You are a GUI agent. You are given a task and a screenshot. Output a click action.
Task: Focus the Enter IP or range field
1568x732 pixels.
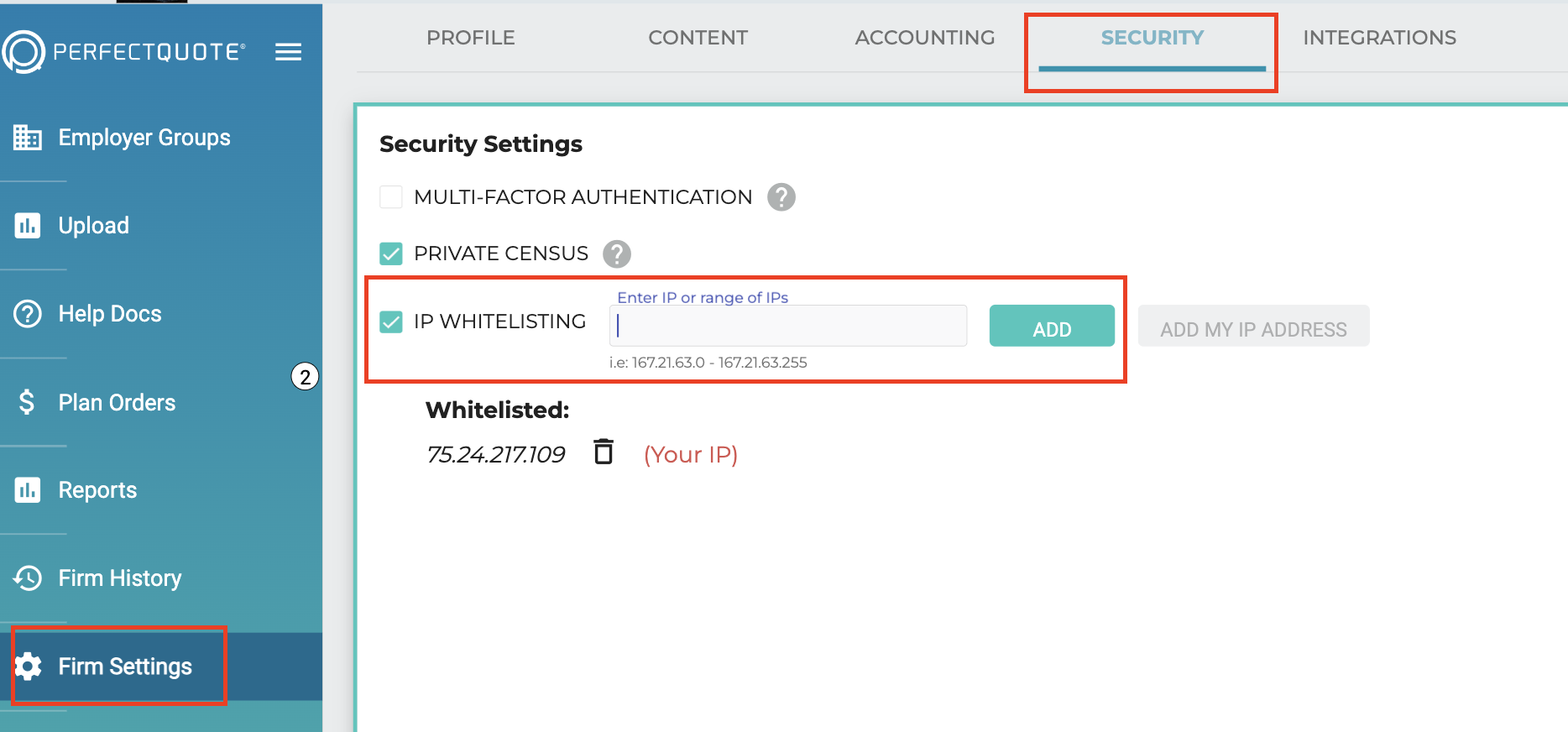click(788, 326)
